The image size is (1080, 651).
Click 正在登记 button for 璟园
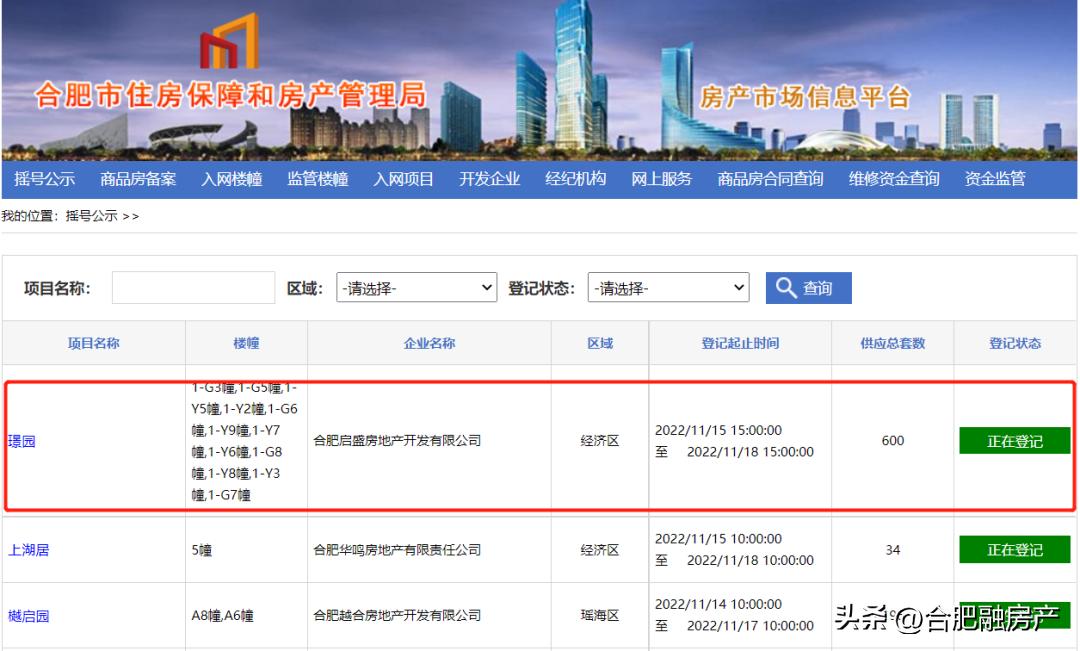[1014, 441]
